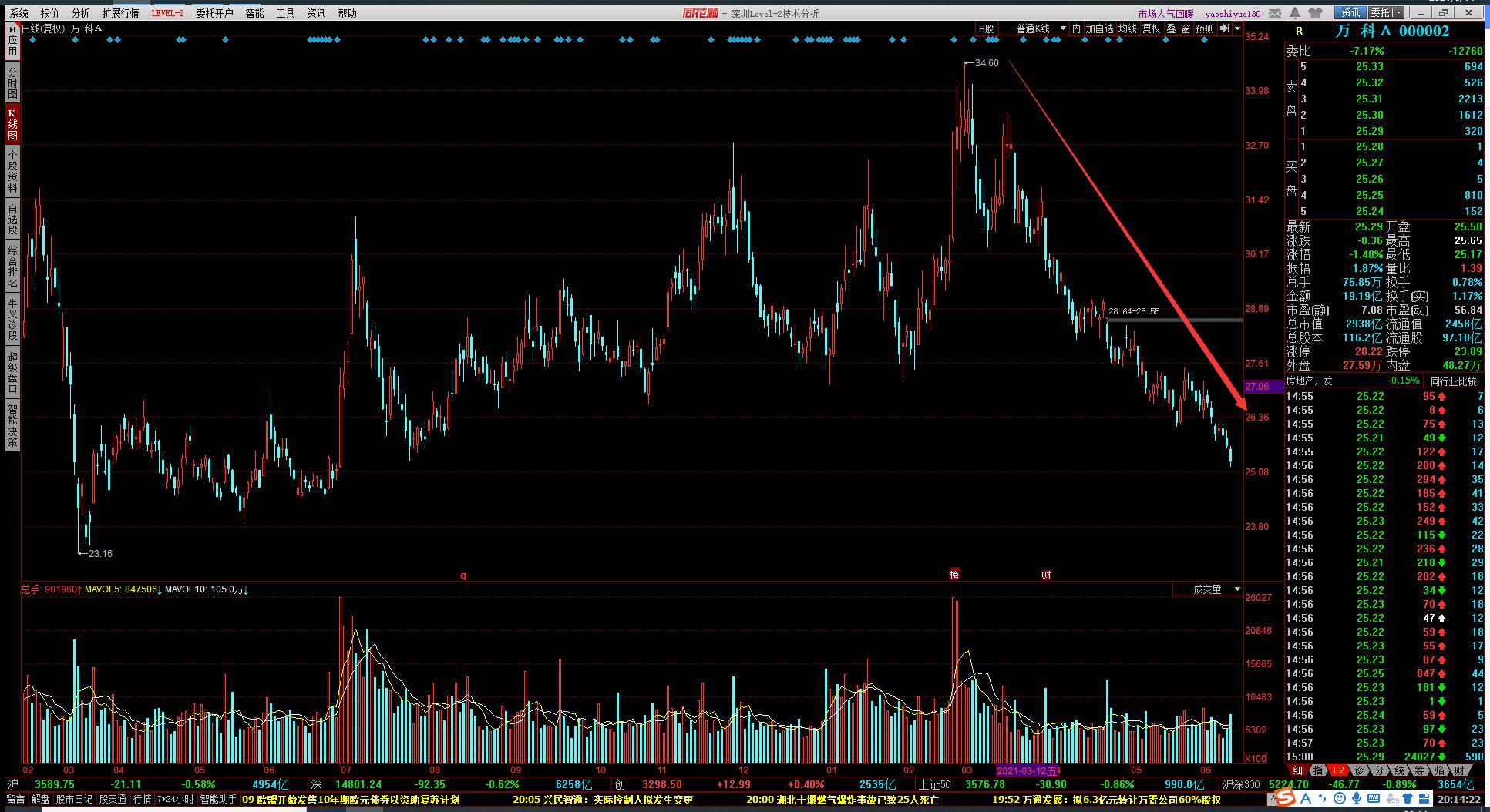Open the skin shirt icon in title bar

(1315, 13)
